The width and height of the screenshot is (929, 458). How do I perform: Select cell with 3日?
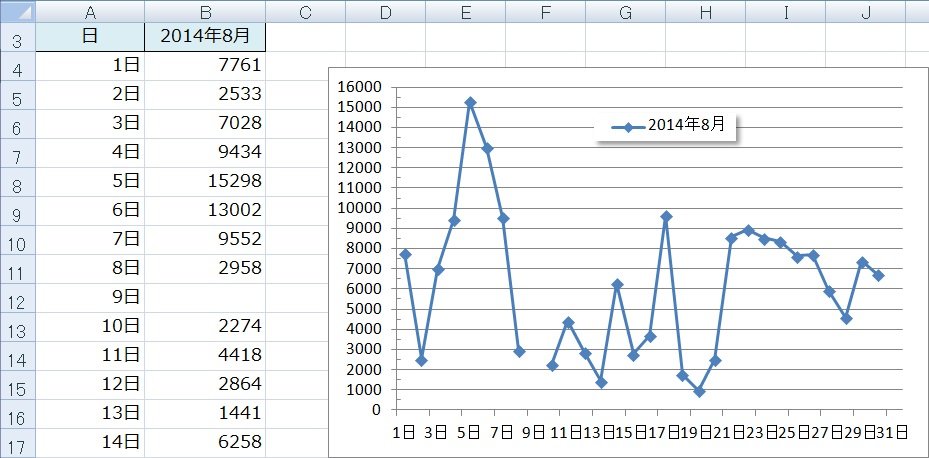click(90, 124)
